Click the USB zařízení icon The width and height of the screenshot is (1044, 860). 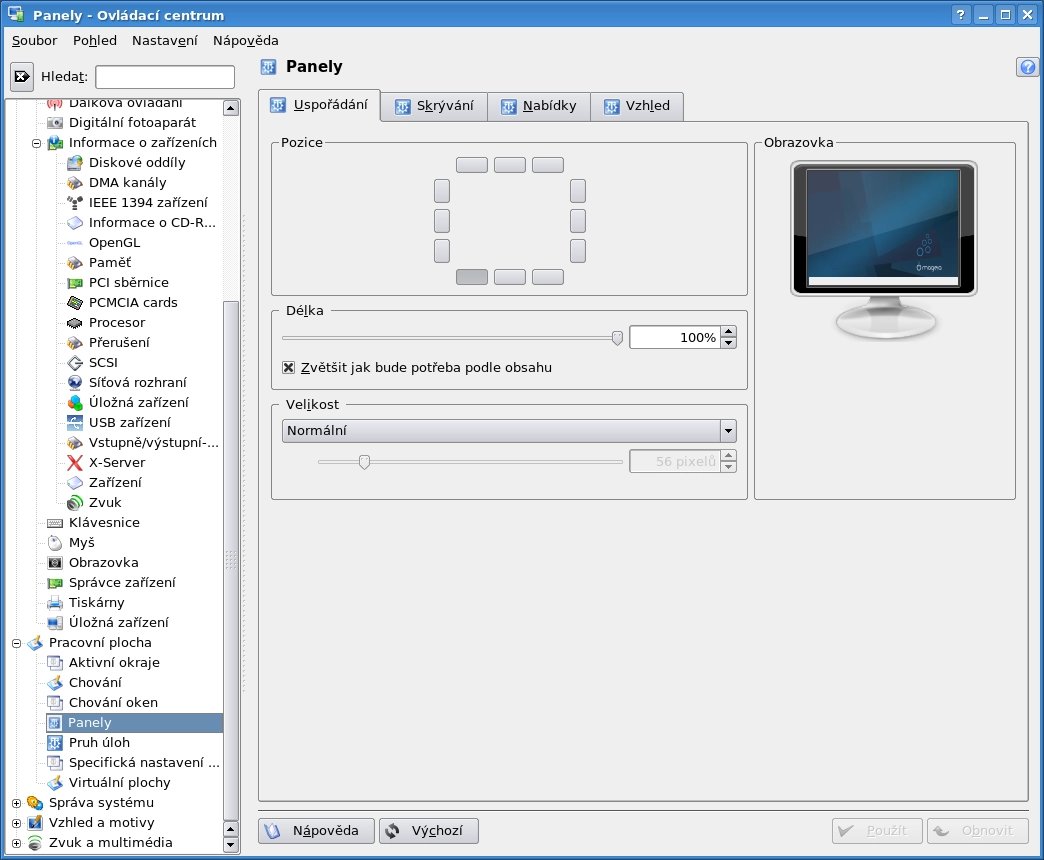pos(75,423)
